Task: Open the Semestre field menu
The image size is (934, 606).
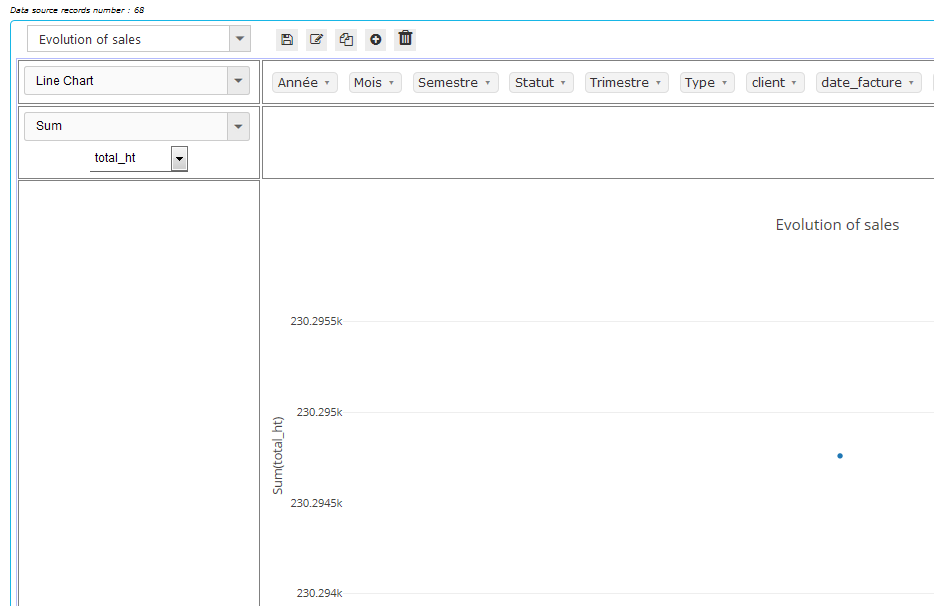Action: point(455,82)
